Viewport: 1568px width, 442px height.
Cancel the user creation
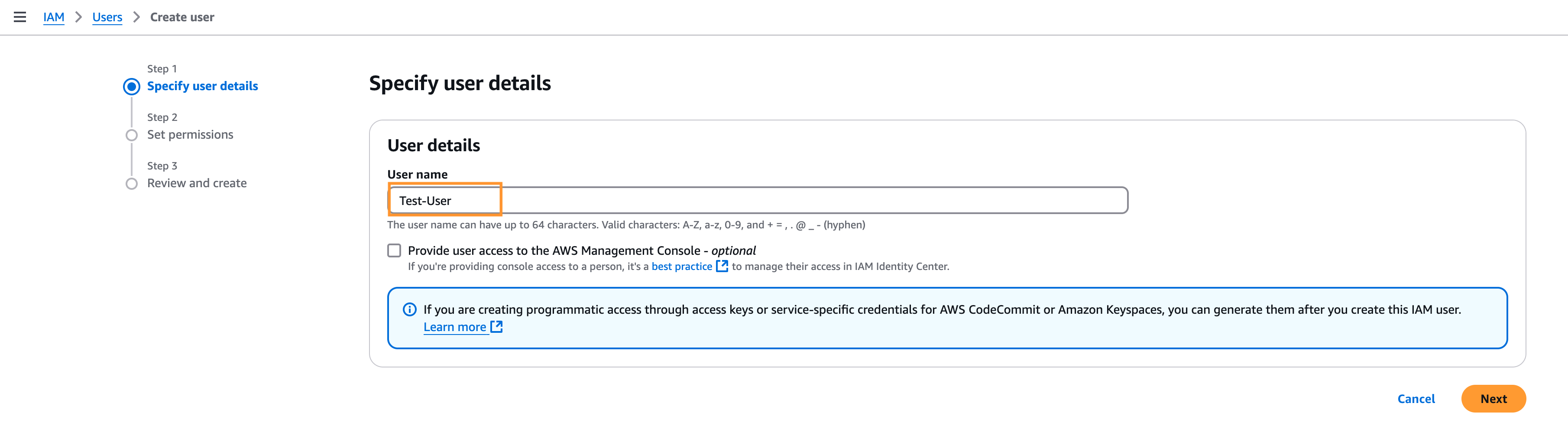[x=1416, y=399]
